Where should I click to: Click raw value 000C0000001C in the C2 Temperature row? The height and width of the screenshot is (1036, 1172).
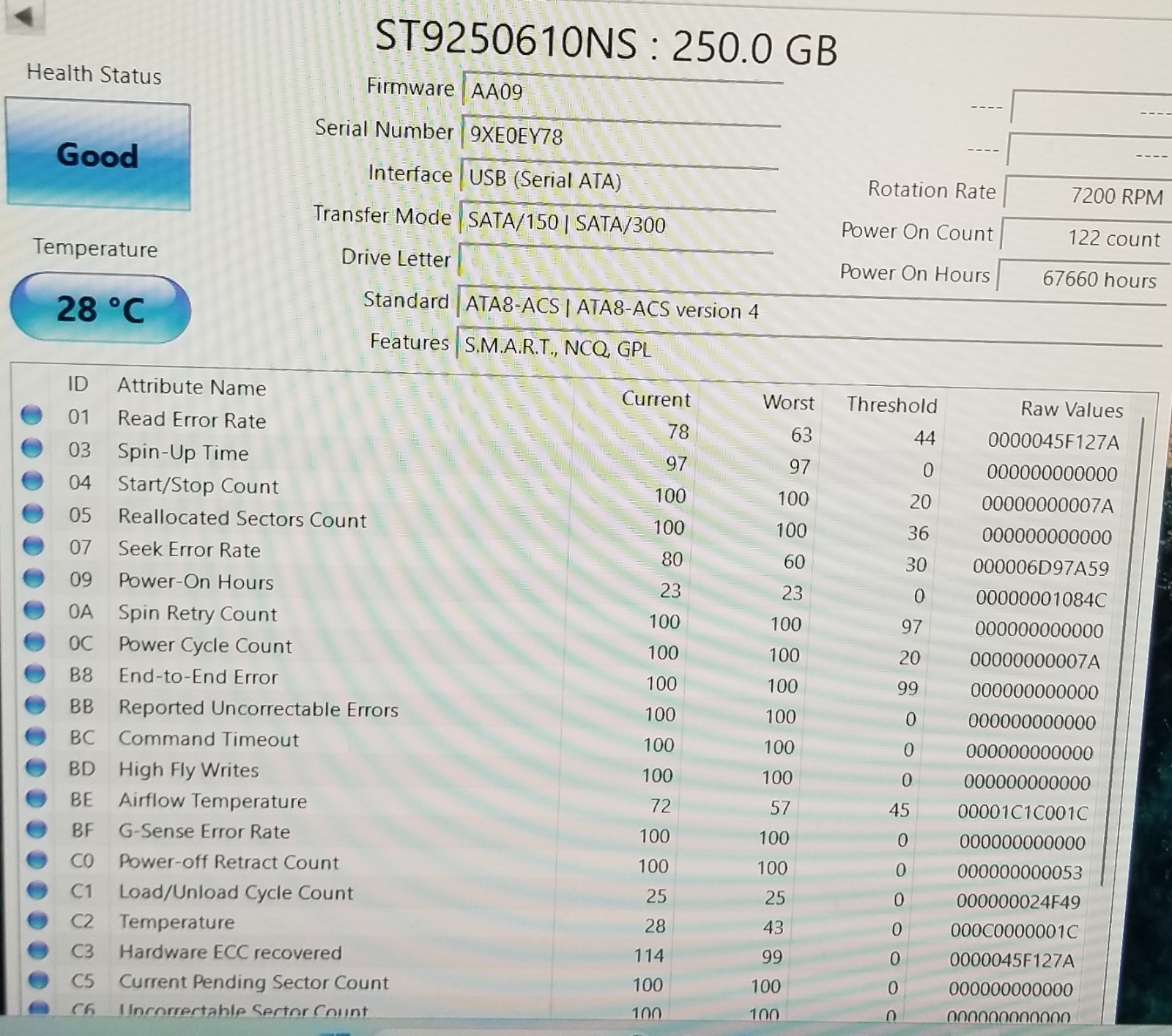click(1015, 931)
